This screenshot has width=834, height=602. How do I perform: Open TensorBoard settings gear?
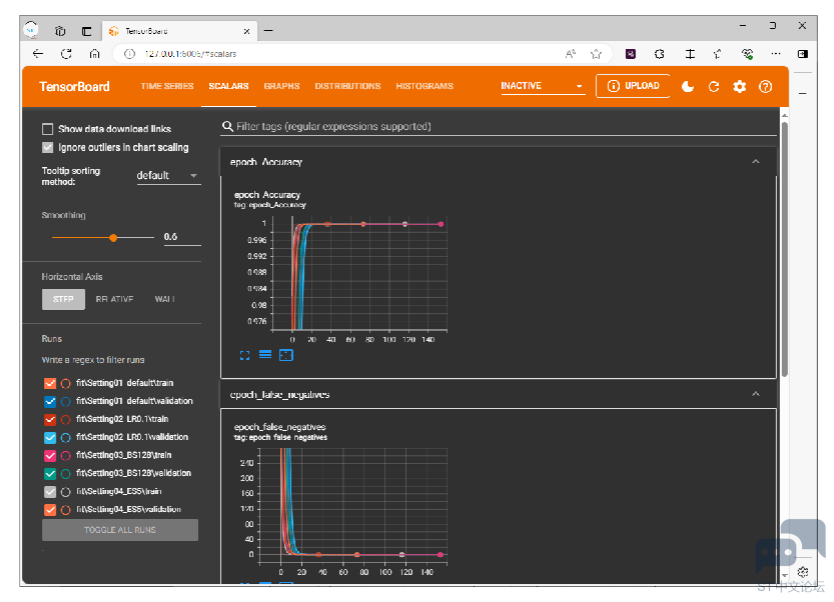tap(740, 86)
